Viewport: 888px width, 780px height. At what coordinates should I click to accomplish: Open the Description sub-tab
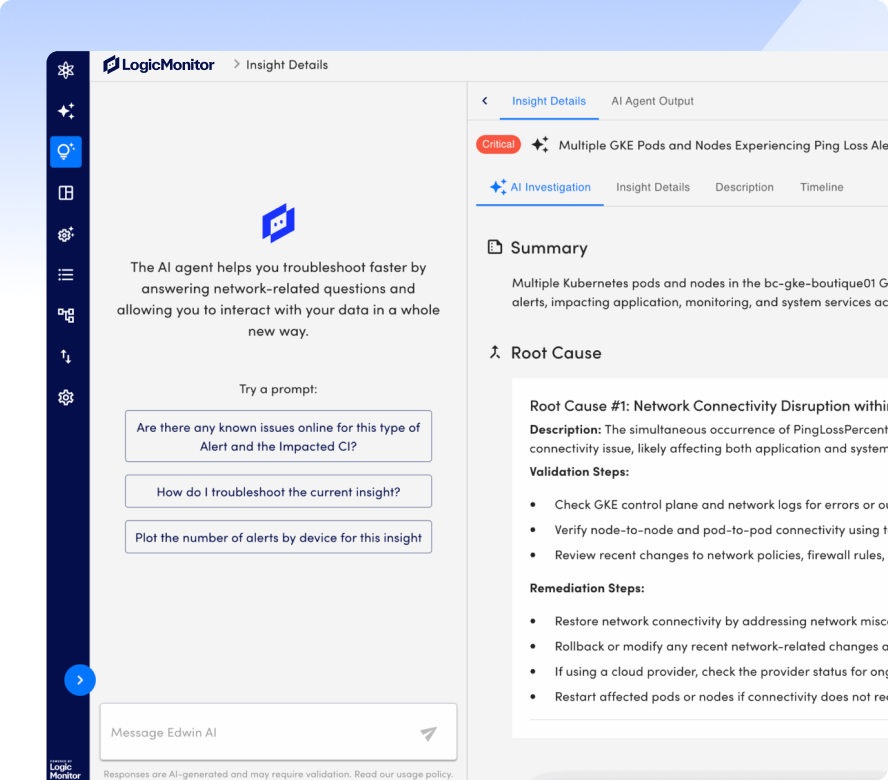[744, 187]
